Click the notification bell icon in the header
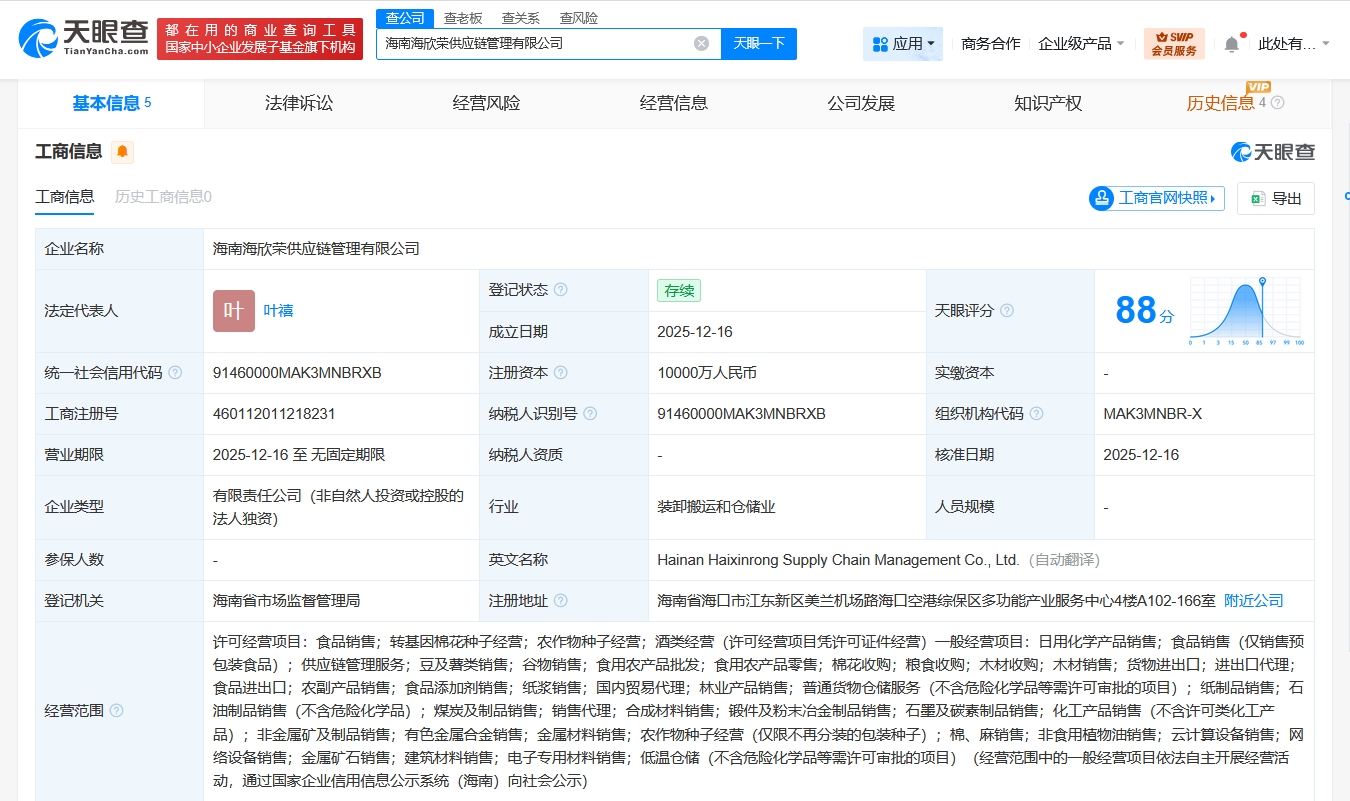This screenshot has width=1350, height=801. pyautogui.click(x=1231, y=44)
